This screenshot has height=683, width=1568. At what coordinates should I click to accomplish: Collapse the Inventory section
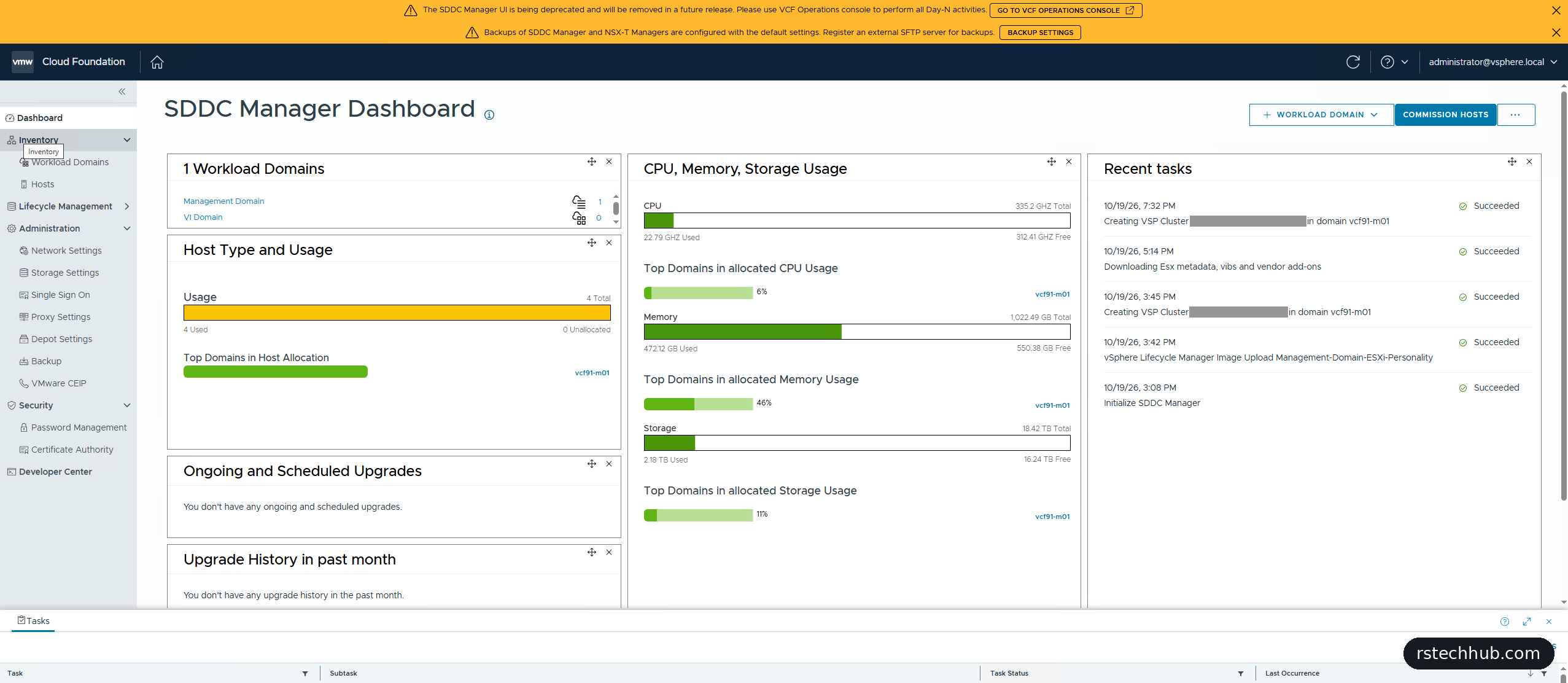coord(127,140)
